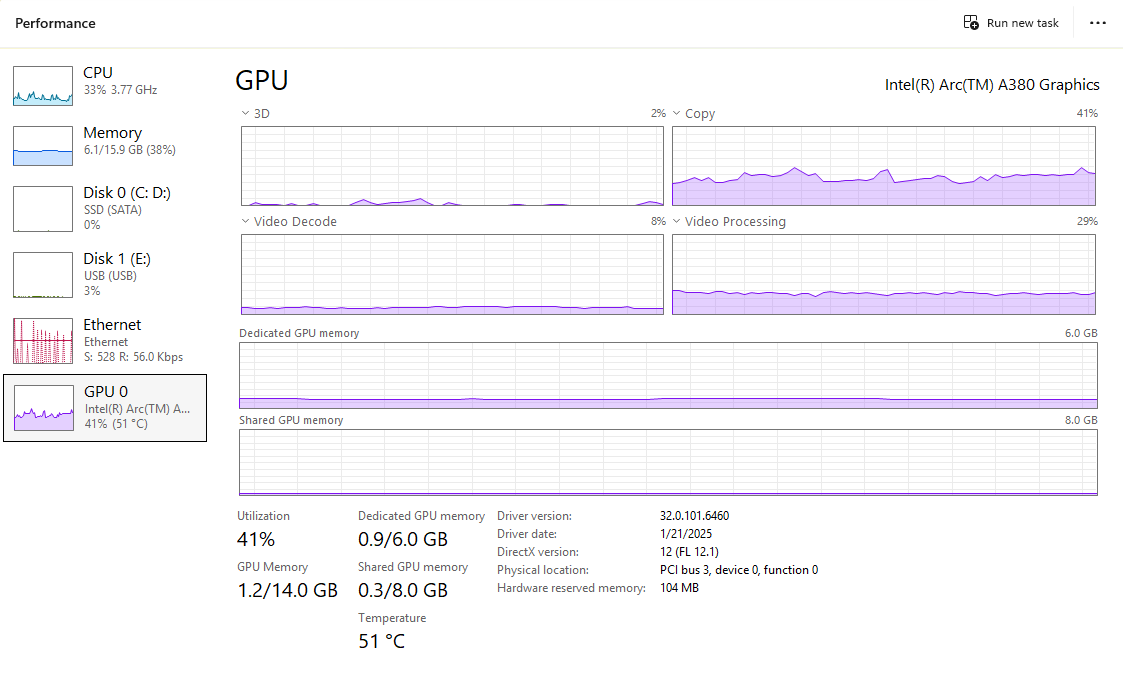Click the Dedicated GPU memory graph
This screenshot has height=673, width=1123.
667,376
